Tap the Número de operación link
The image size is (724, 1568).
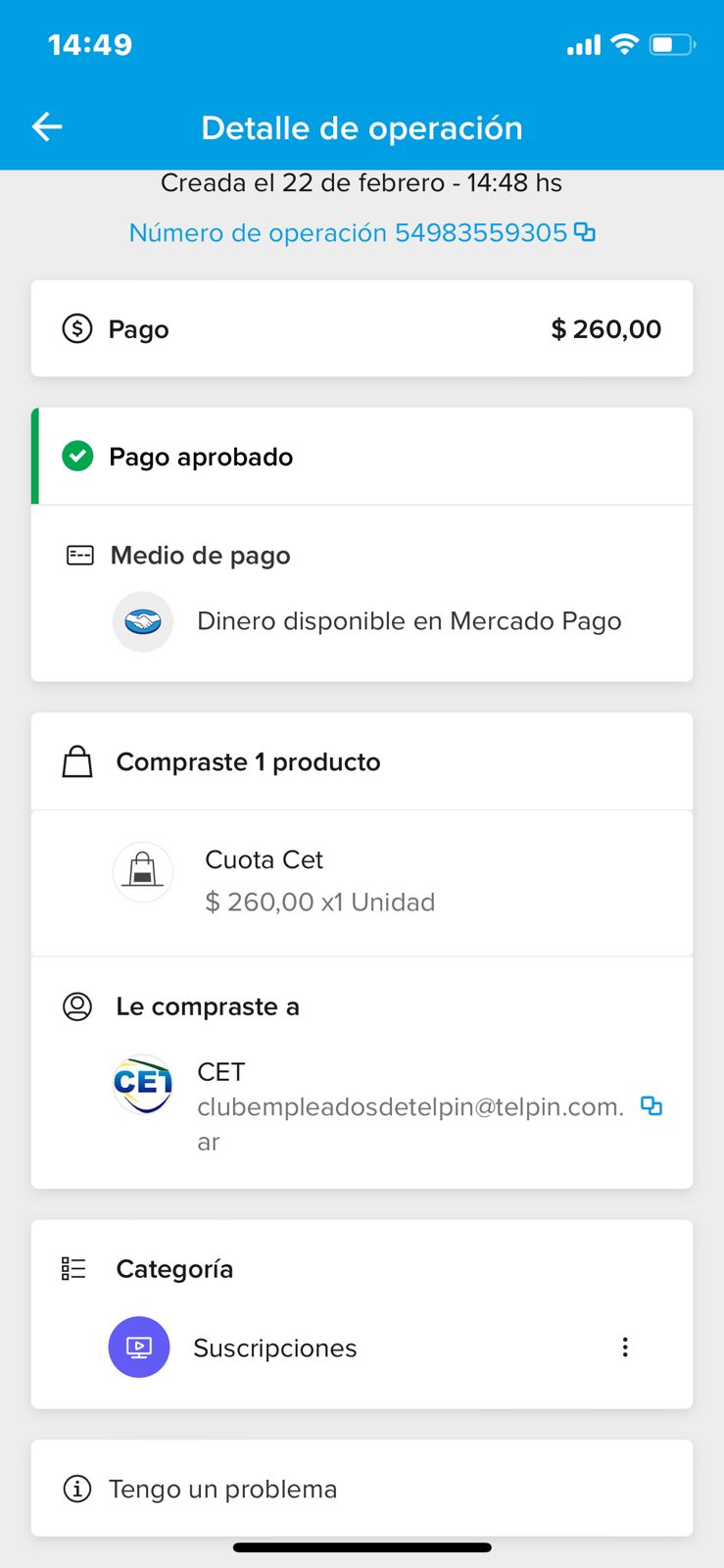pyautogui.click(x=348, y=233)
